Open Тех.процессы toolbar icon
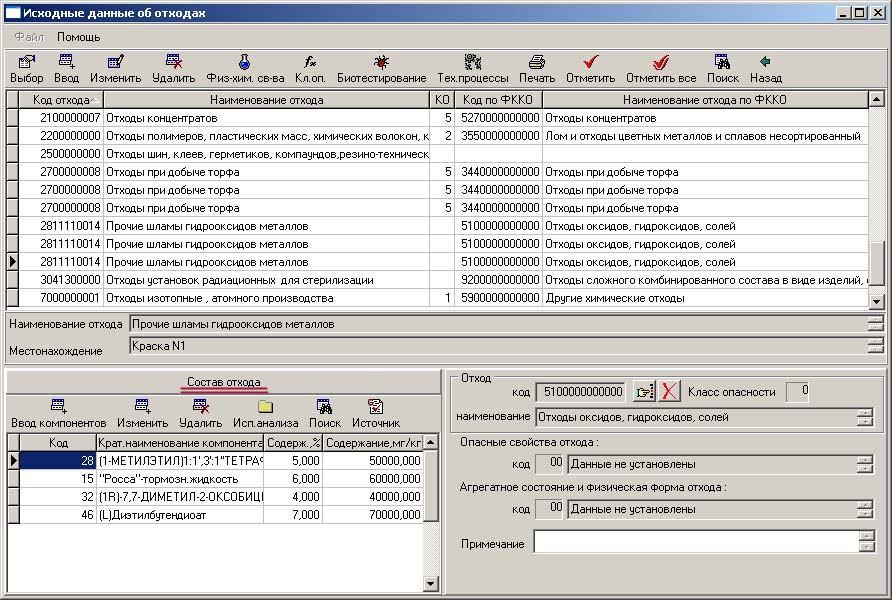 click(x=473, y=63)
